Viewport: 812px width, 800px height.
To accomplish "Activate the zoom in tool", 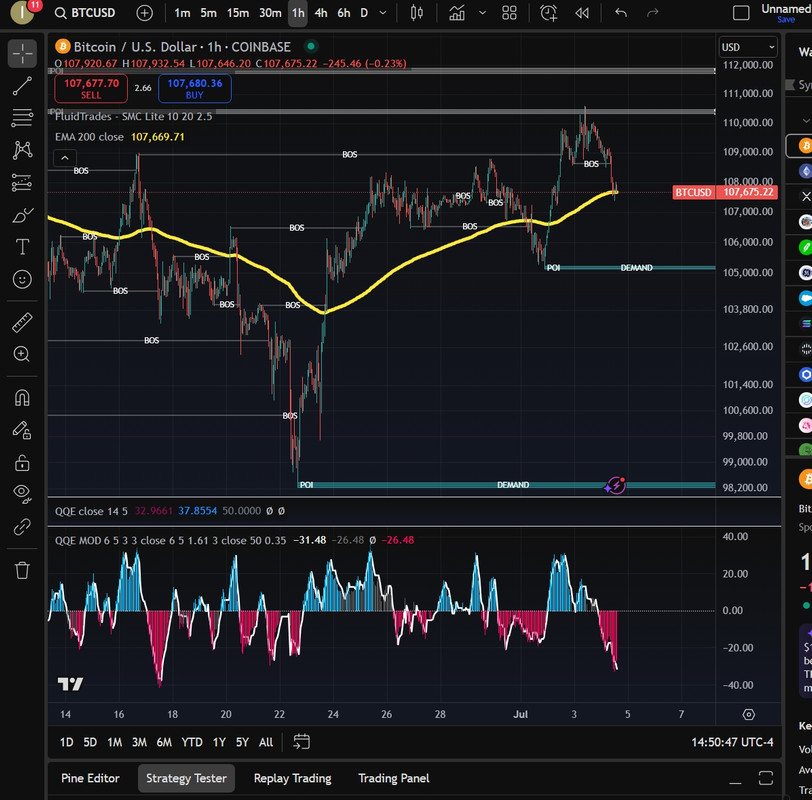I will [x=22, y=354].
